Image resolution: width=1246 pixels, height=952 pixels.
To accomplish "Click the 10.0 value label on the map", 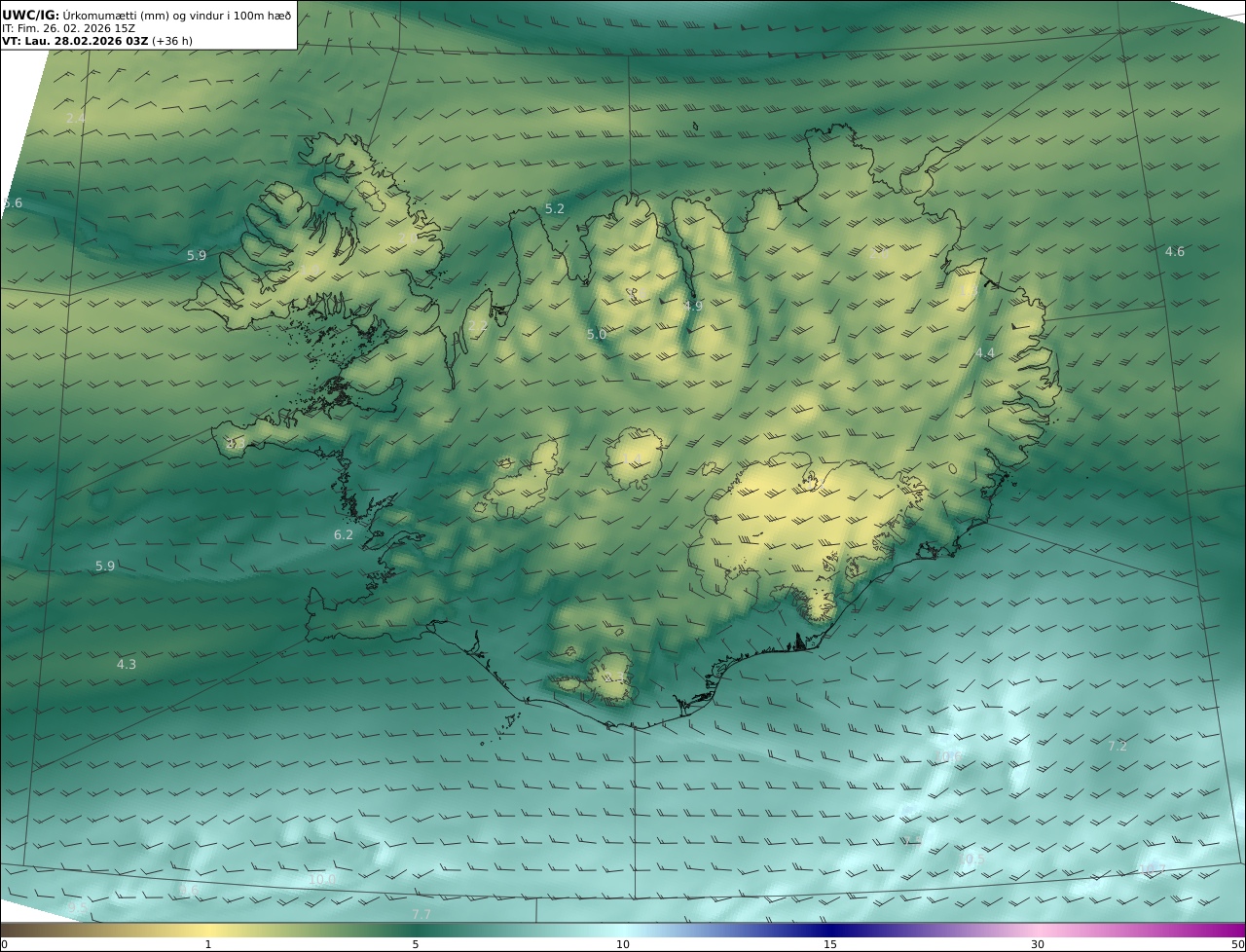I will pos(322,879).
